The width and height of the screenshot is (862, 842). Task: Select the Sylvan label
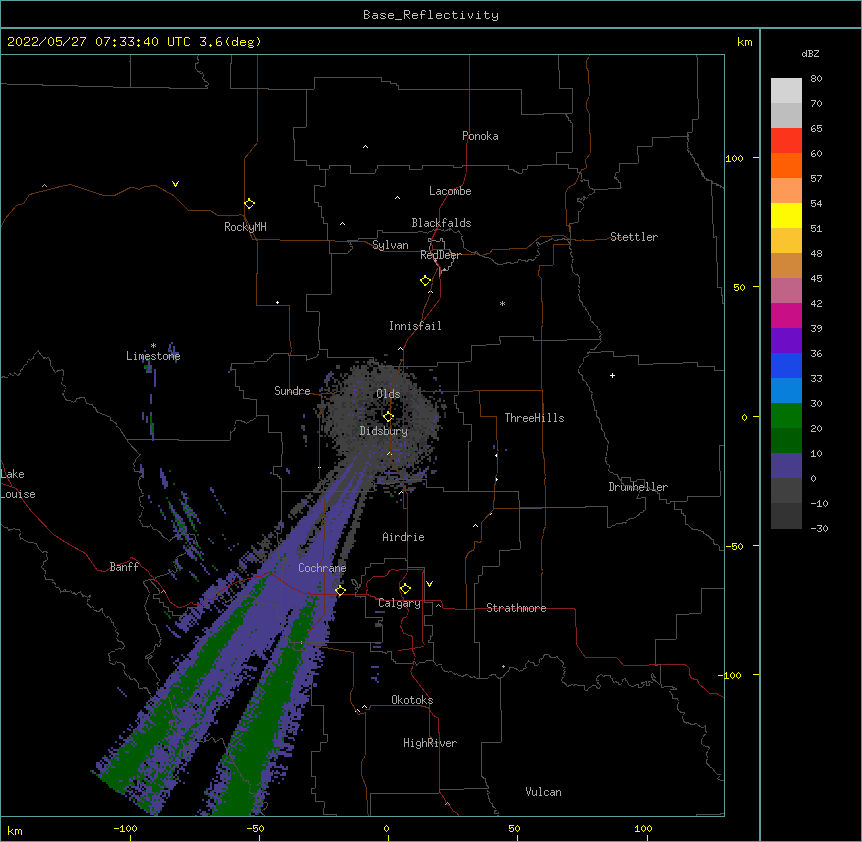coord(390,245)
